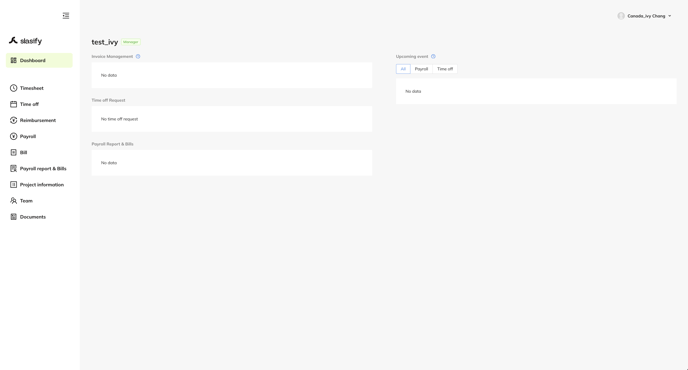Click the test_ivy heading
Viewport: 688px width, 370px height.
105,42
